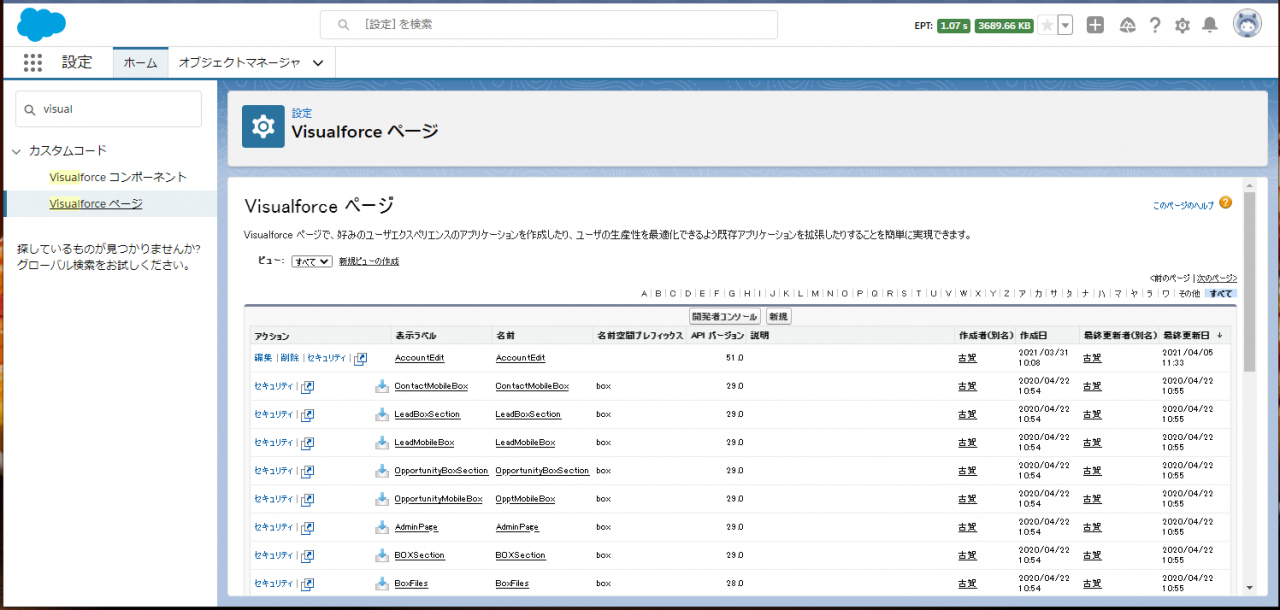This screenshot has height=610, width=1280.
Task: Open the オブジェクトマネージャ tab dropdown chevron
Action: coord(318,63)
